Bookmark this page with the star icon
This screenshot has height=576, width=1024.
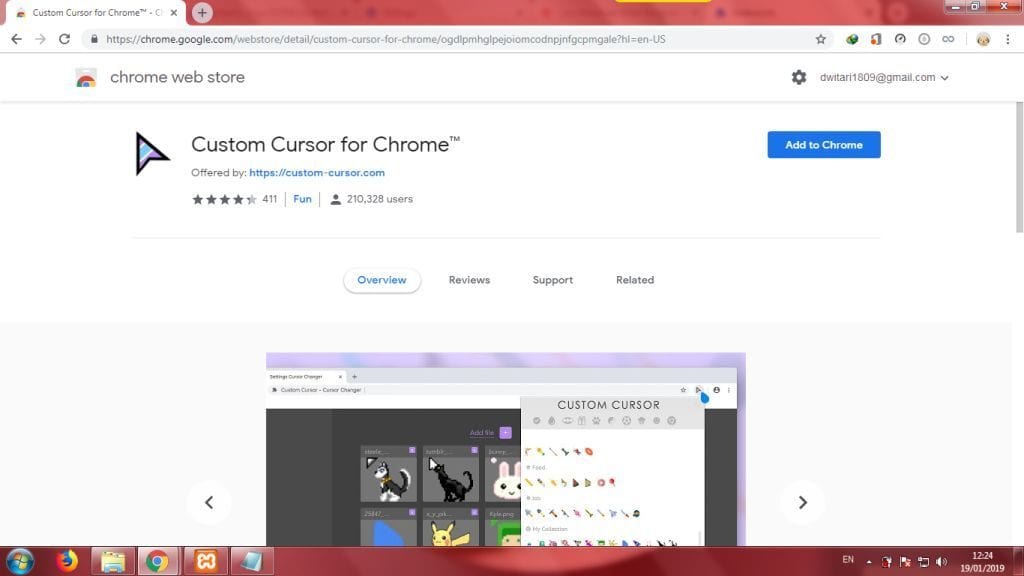[x=821, y=39]
